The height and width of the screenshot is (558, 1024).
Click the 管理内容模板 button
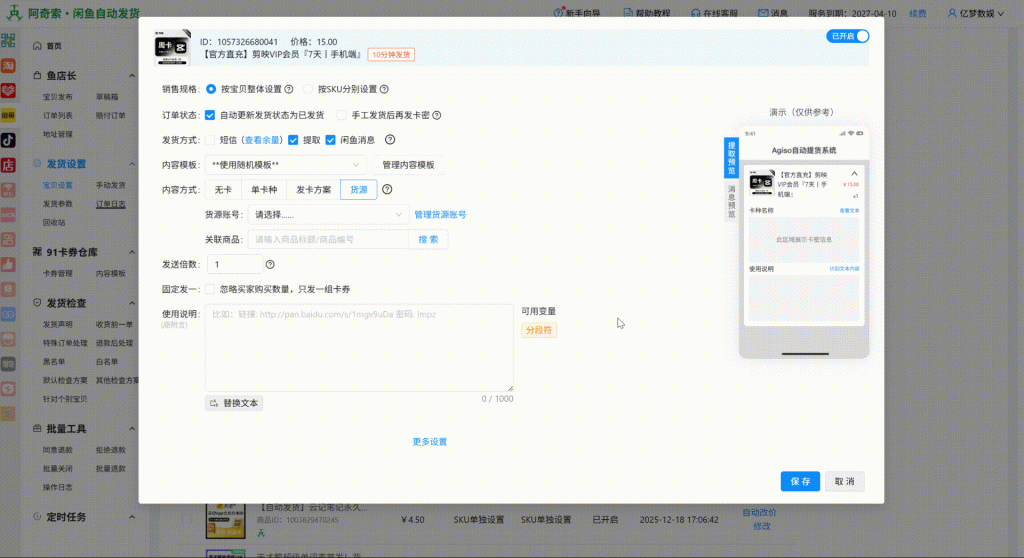[408, 165]
